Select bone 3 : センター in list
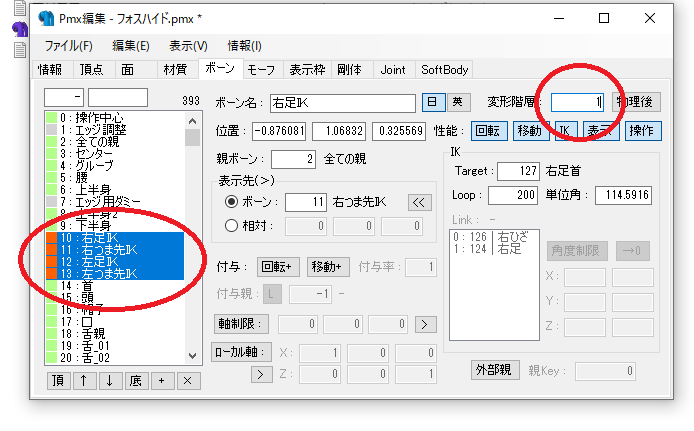 click(115, 154)
